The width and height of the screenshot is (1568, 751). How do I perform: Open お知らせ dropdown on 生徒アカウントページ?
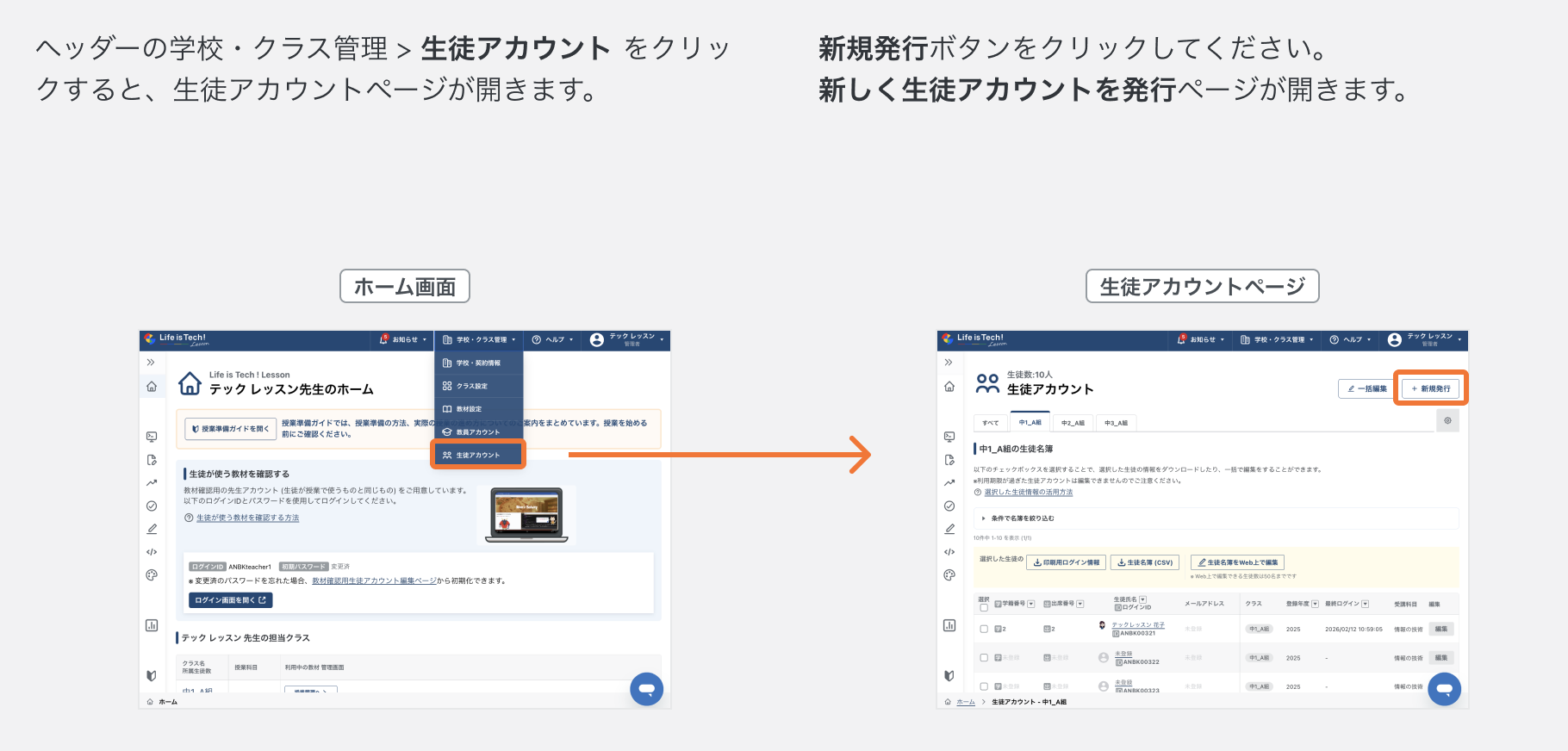point(1201,340)
